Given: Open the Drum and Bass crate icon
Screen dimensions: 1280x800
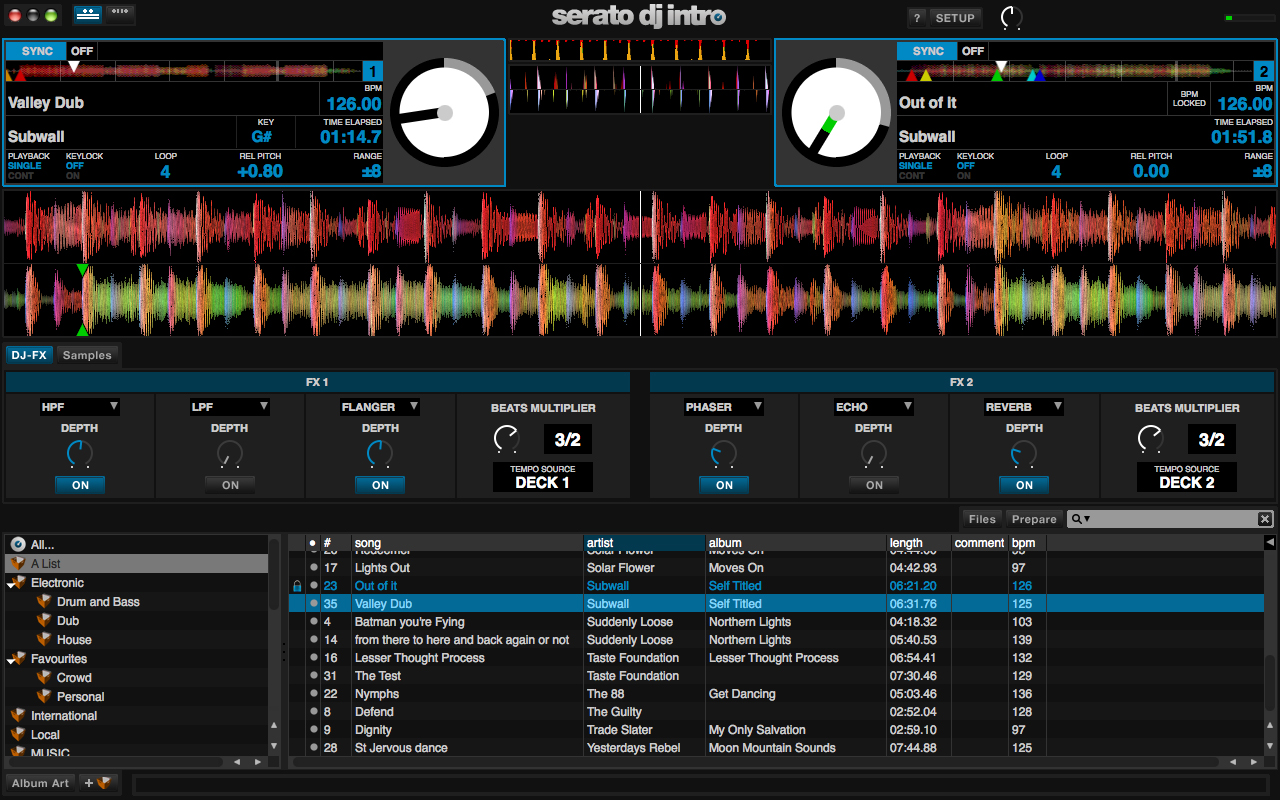Looking at the screenshot, I should (x=44, y=601).
